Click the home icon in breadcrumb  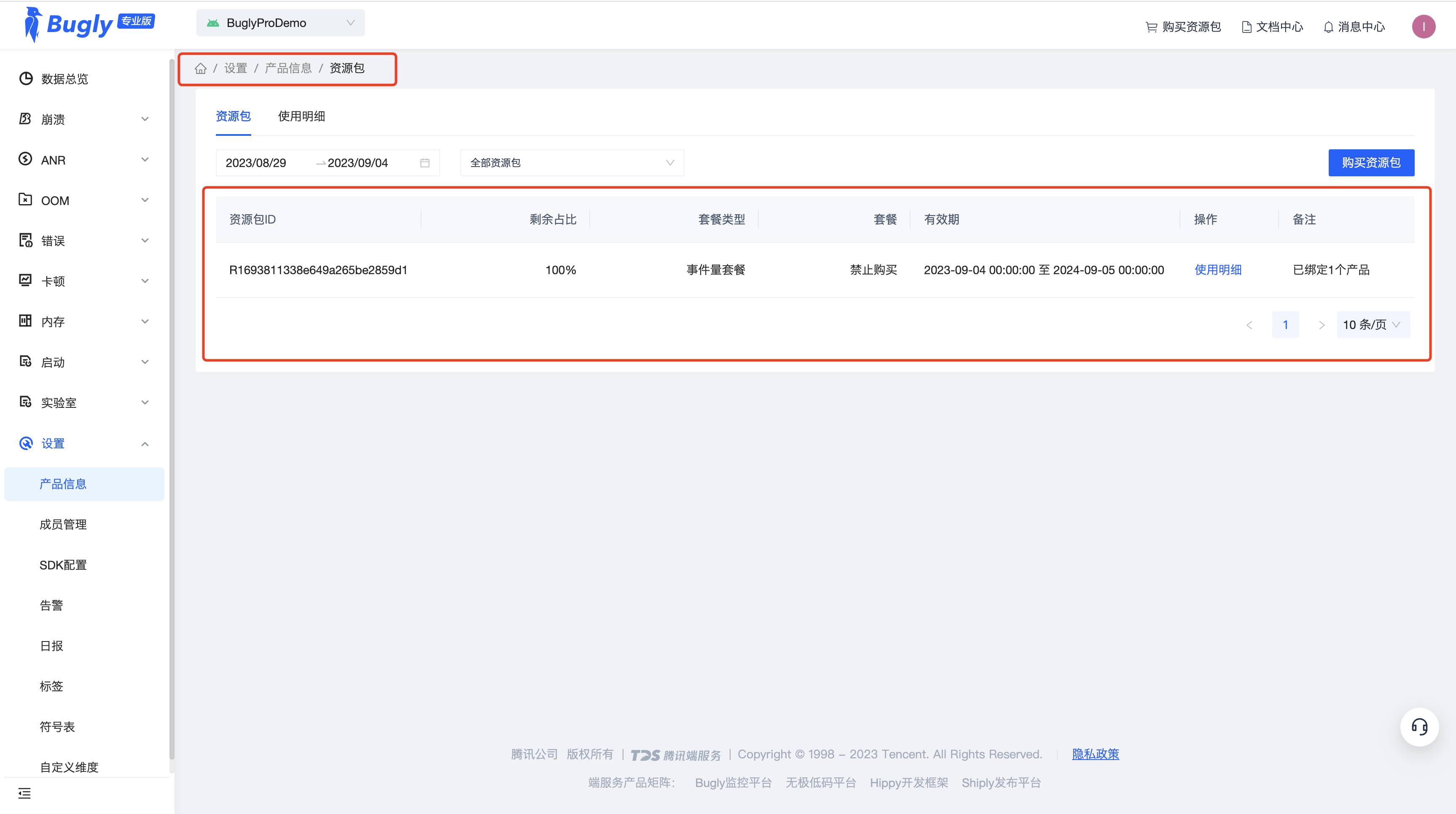pyautogui.click(x=201, y=68)
